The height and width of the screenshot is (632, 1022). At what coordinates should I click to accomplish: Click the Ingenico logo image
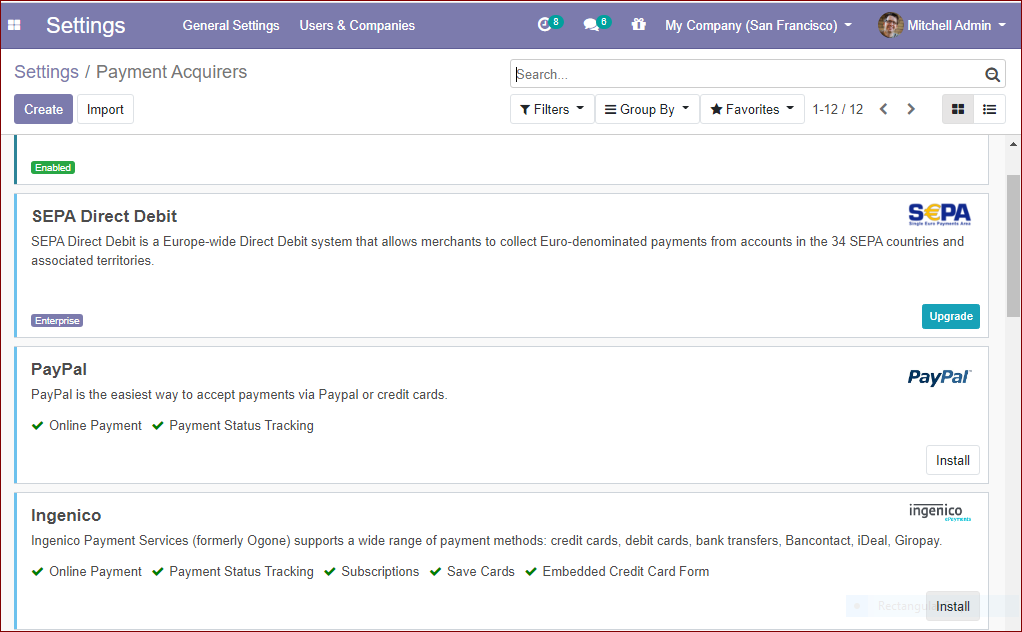tap(939, 511)
